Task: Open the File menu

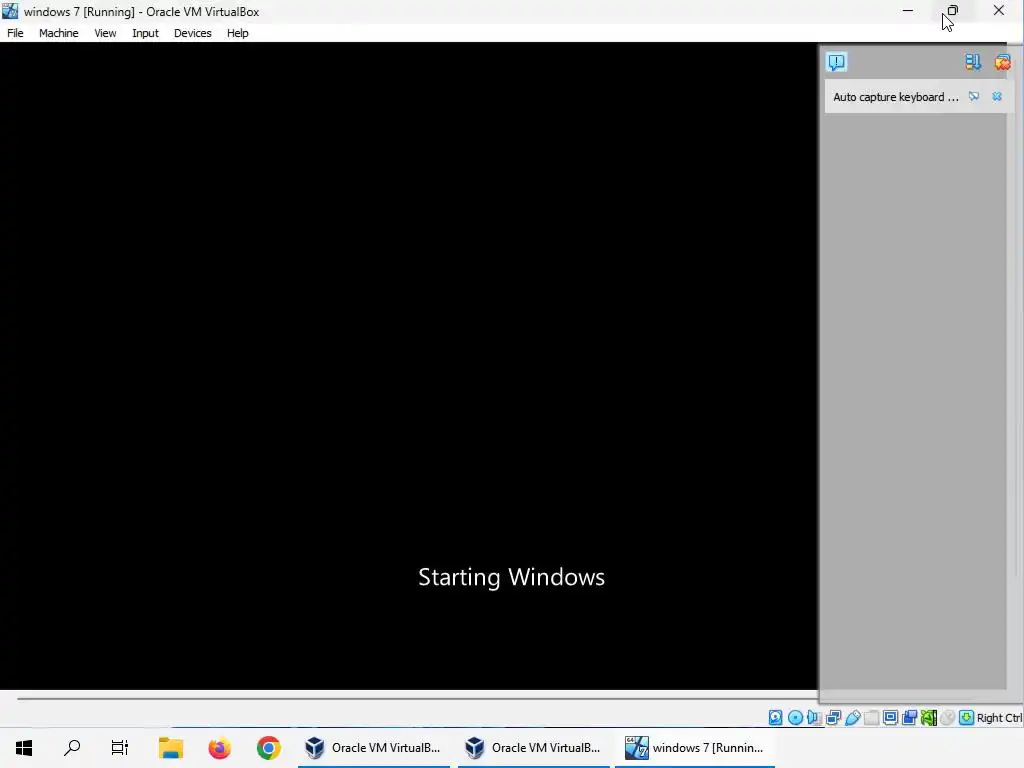Action: pyautogui.click(x=15, y=33)
